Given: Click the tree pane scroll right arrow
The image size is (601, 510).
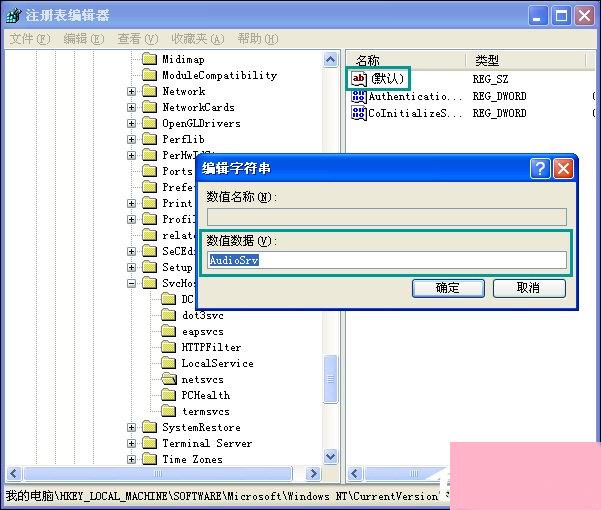Looking at the screenshot, I should pyautogui.click(x=313, y=474).
